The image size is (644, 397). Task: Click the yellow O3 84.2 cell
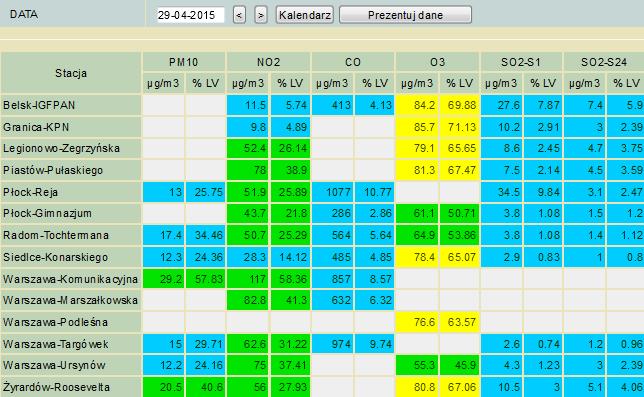(417, 106)
